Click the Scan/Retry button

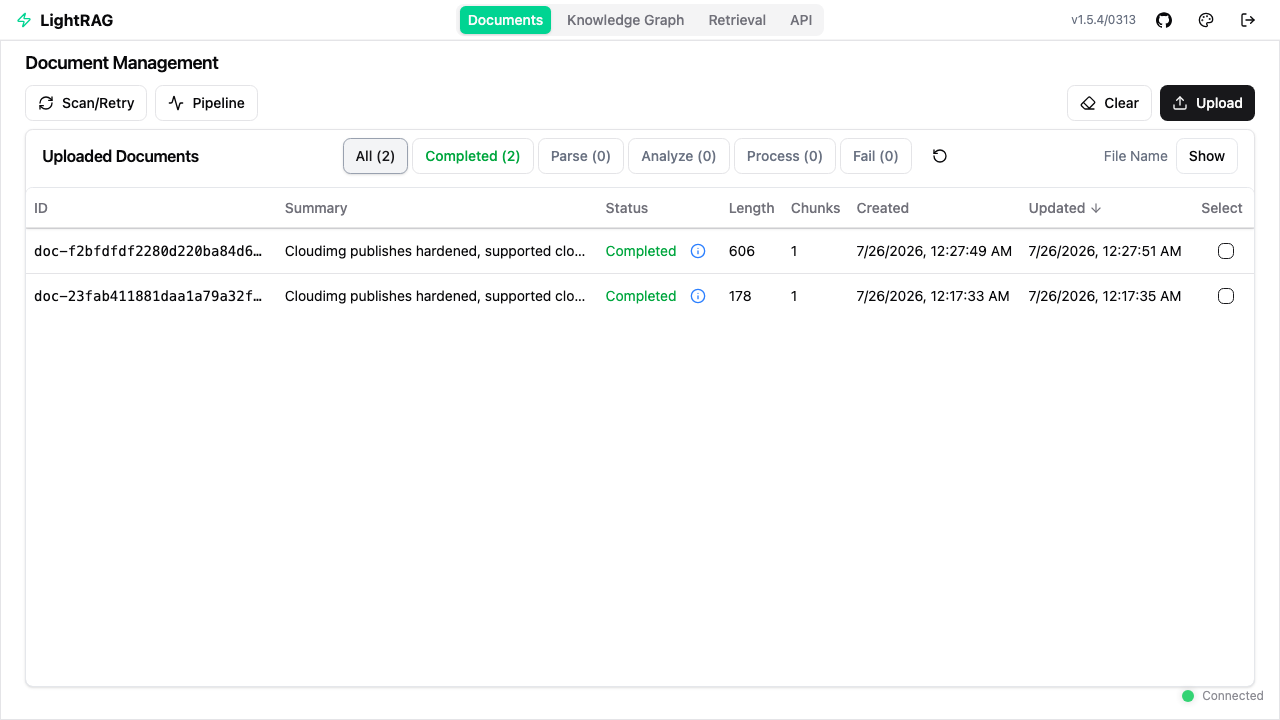(x=86, y=103)
